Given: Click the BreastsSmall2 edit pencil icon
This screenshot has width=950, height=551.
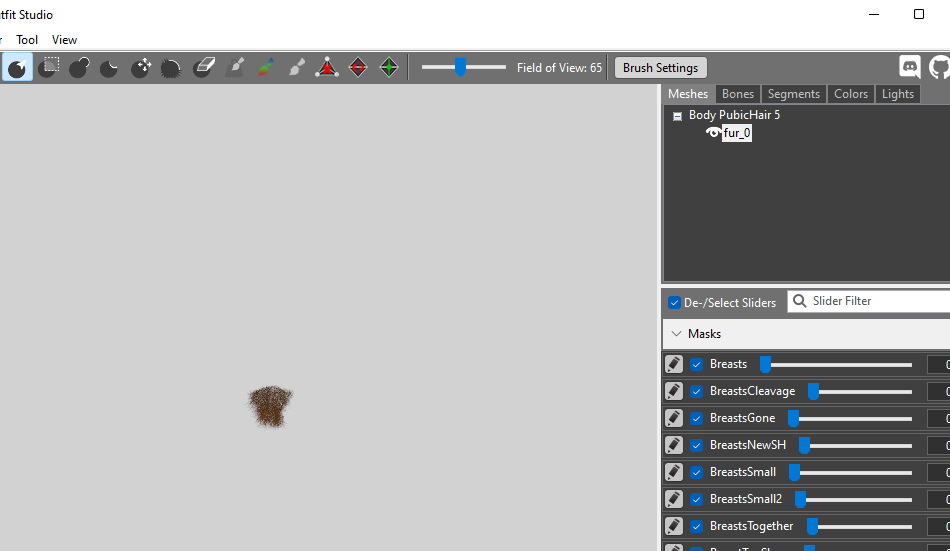Looking at the screenshot, I should (674, 499).
